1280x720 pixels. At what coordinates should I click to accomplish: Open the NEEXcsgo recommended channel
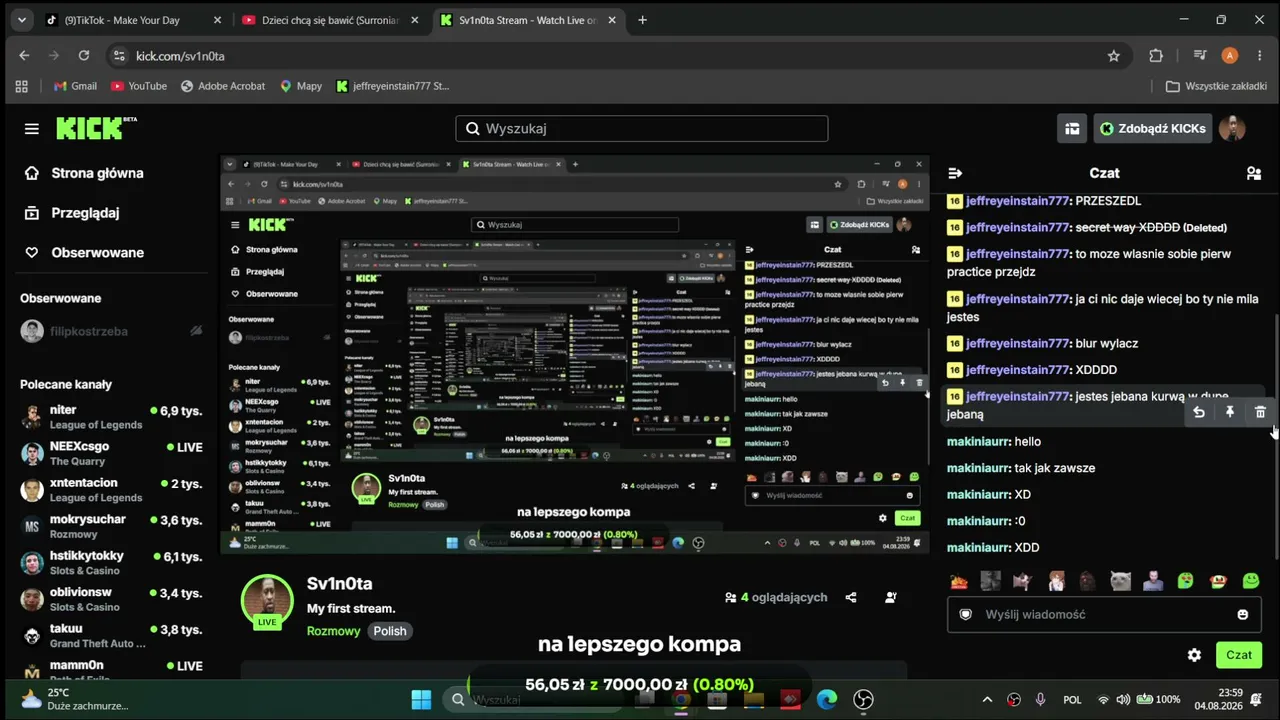tap(112, 453)
